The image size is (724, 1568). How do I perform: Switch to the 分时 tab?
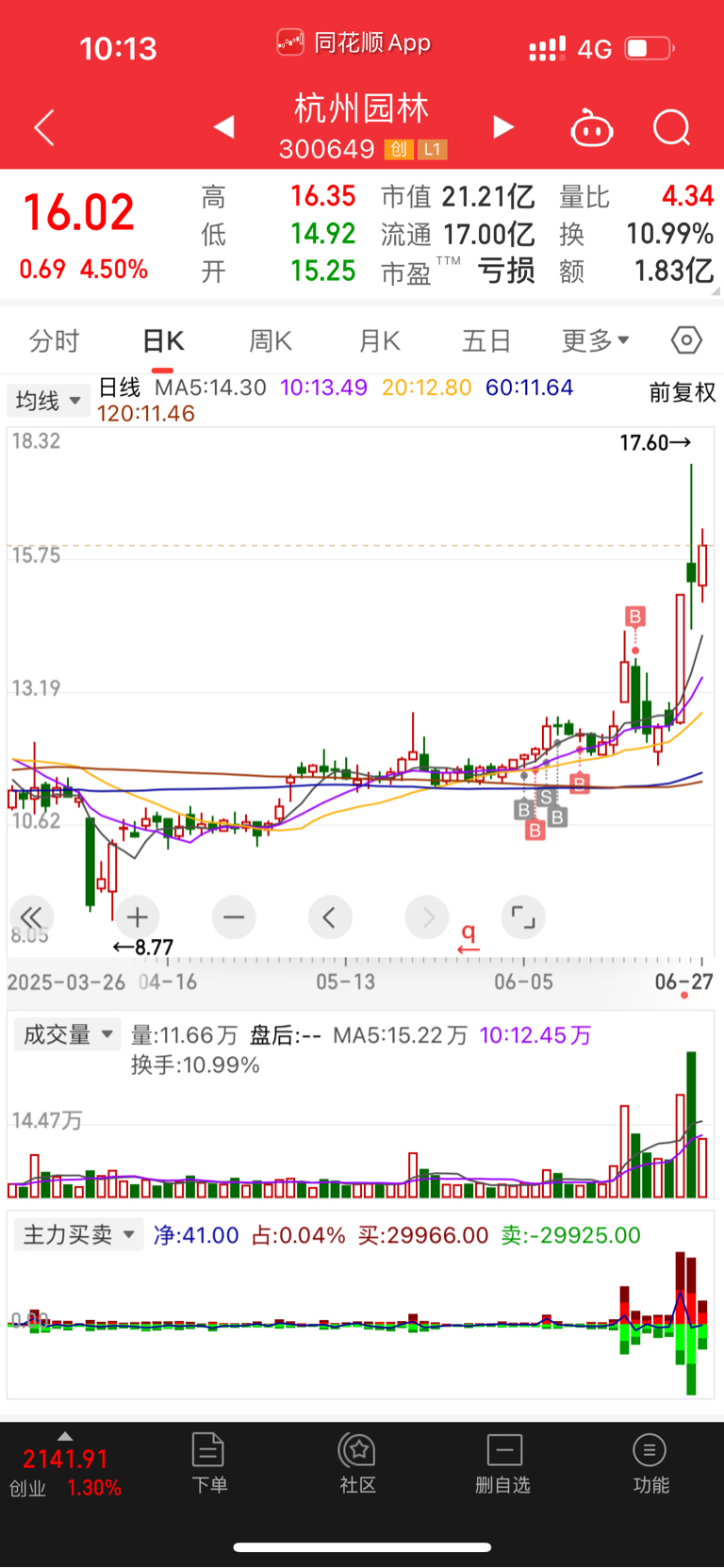[x=55, y=340]
